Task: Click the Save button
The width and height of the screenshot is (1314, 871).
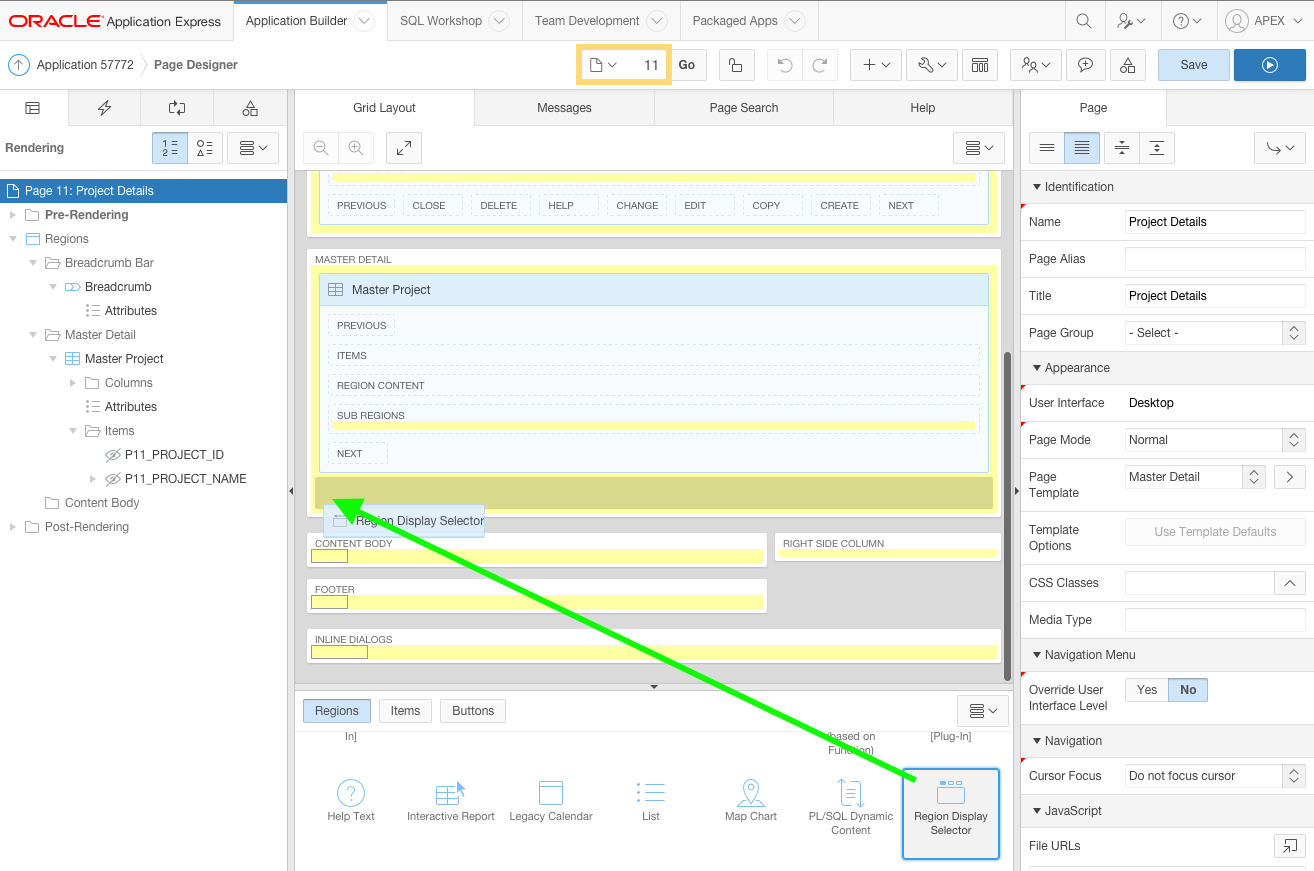Action: point(1193,64)
